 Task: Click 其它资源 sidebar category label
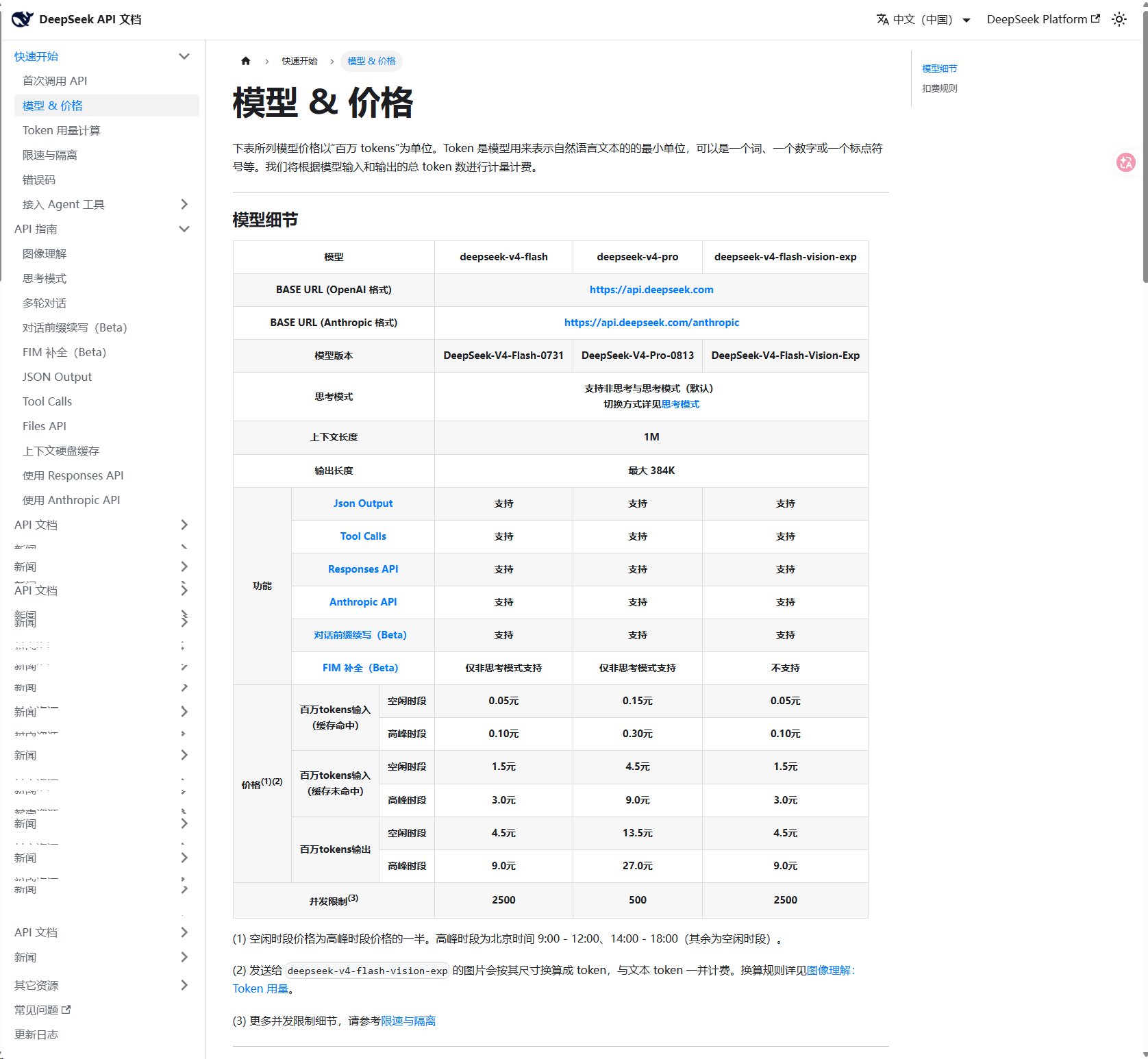click(x=36, y=985)
